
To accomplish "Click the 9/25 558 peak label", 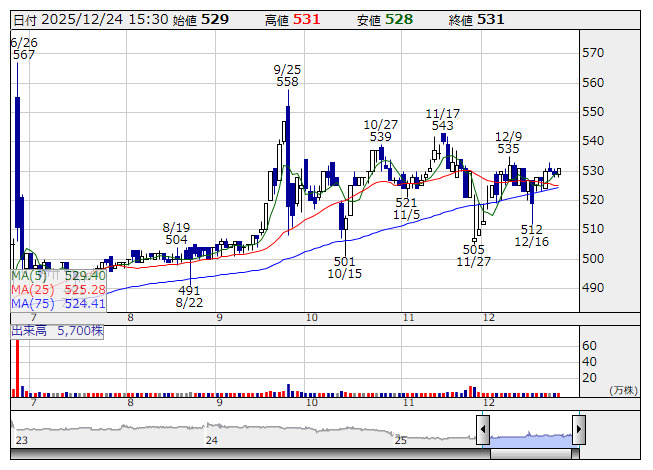I will [287, 75].
